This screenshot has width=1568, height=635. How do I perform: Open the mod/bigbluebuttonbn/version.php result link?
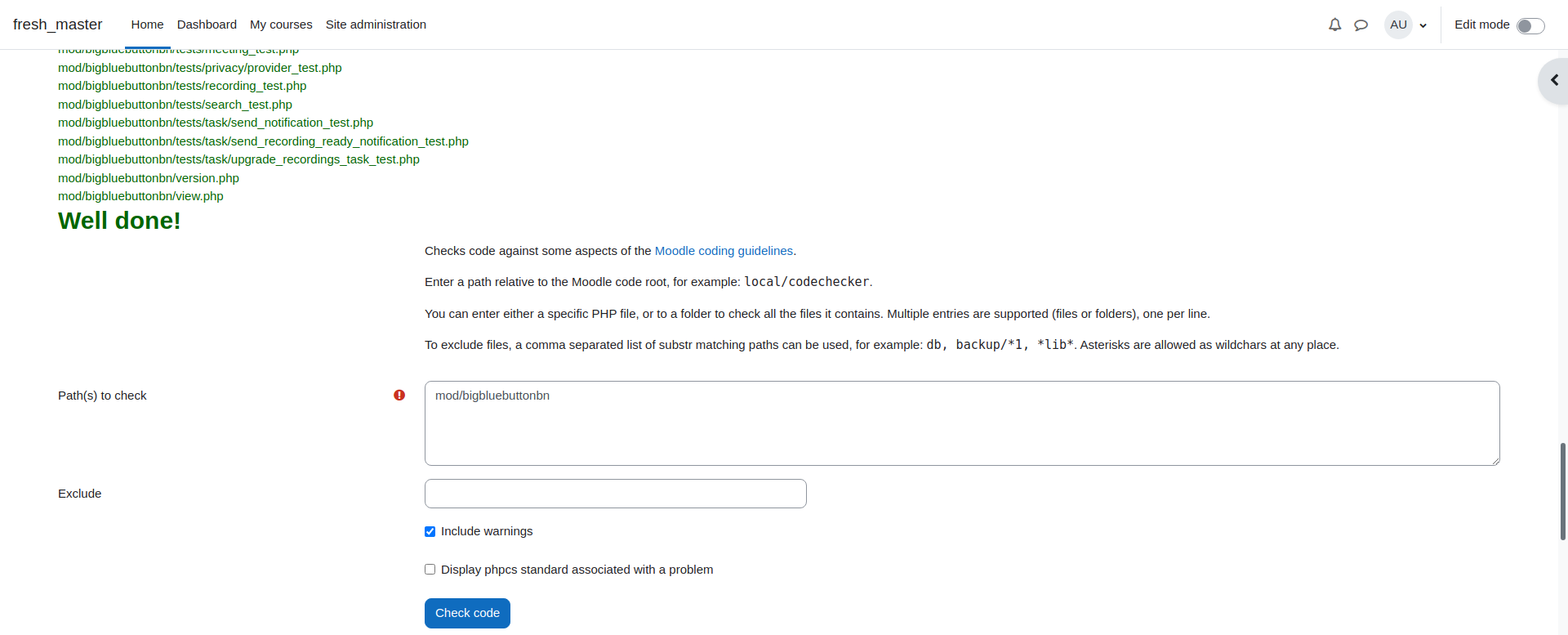(x=149, y=178)
